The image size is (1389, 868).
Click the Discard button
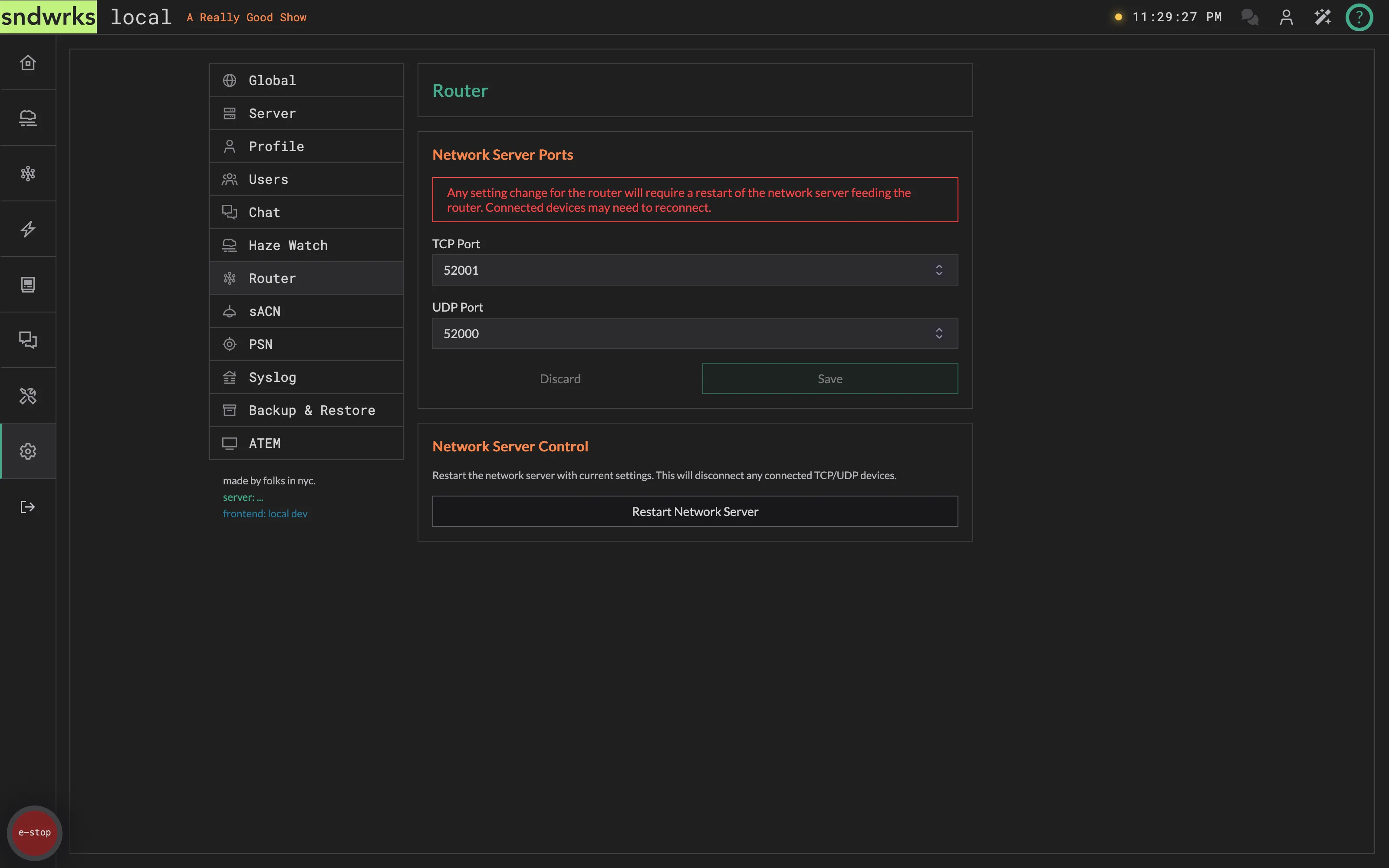coord(560,378)
